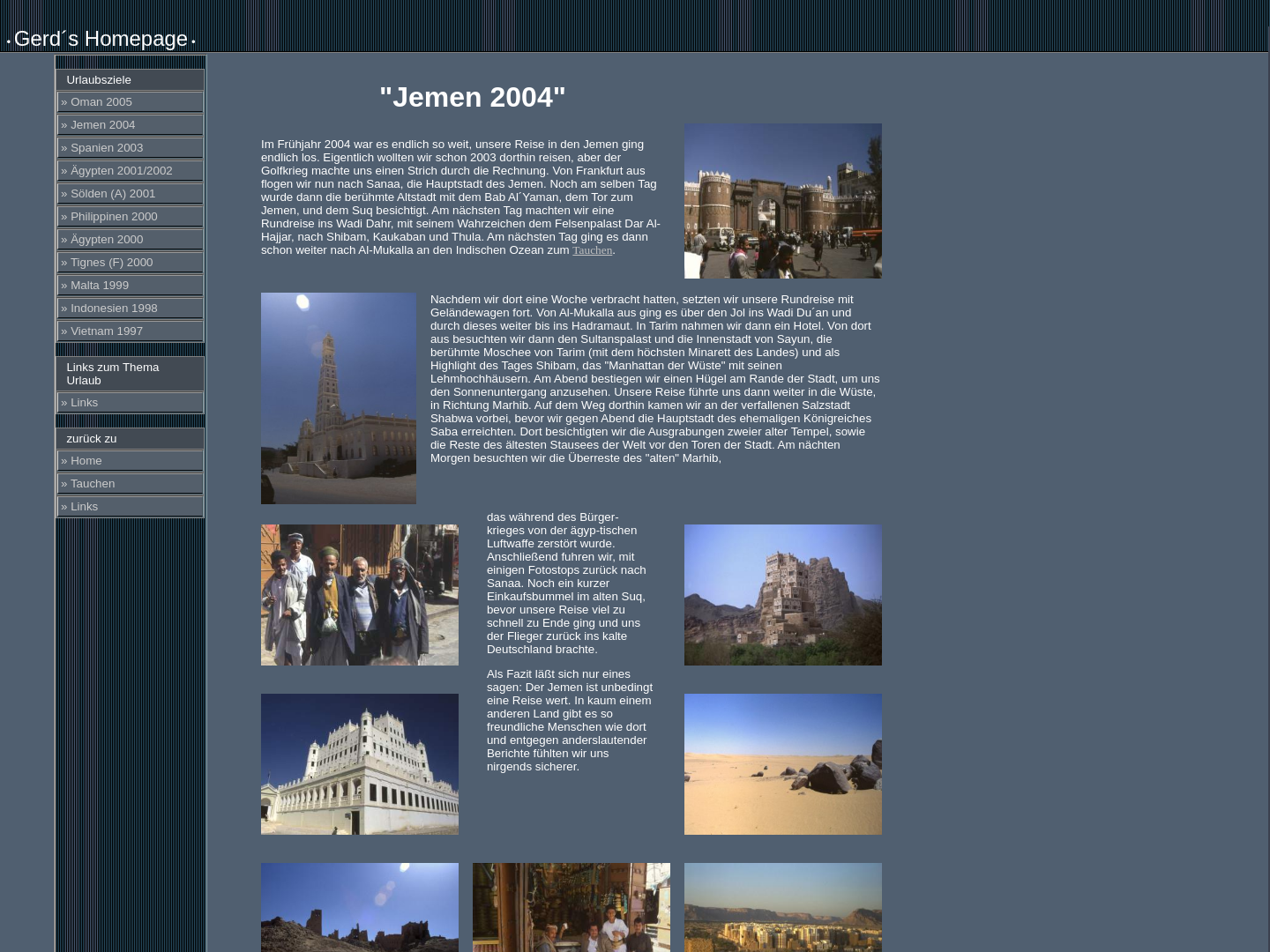This screenshot has width=1270, height=952.
Task: Select the Ägypten 2000 menu item
Action: (131, 240)
